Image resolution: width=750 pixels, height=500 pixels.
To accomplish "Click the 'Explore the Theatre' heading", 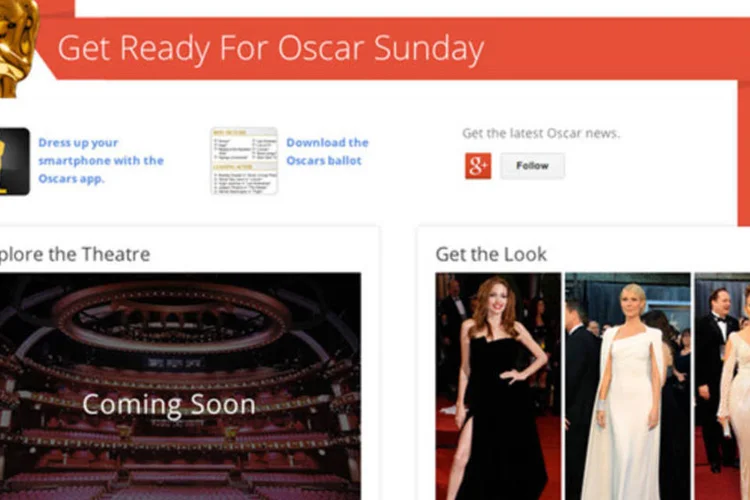I will pyautogui.click(x=75, y=254).
